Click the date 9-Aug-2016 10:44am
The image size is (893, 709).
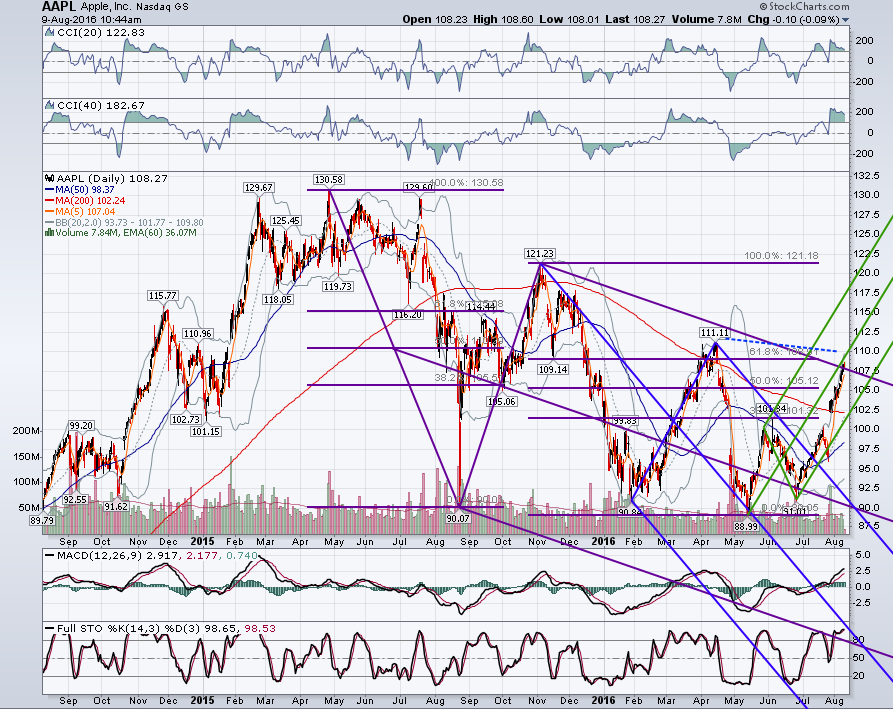coord(91,19)
